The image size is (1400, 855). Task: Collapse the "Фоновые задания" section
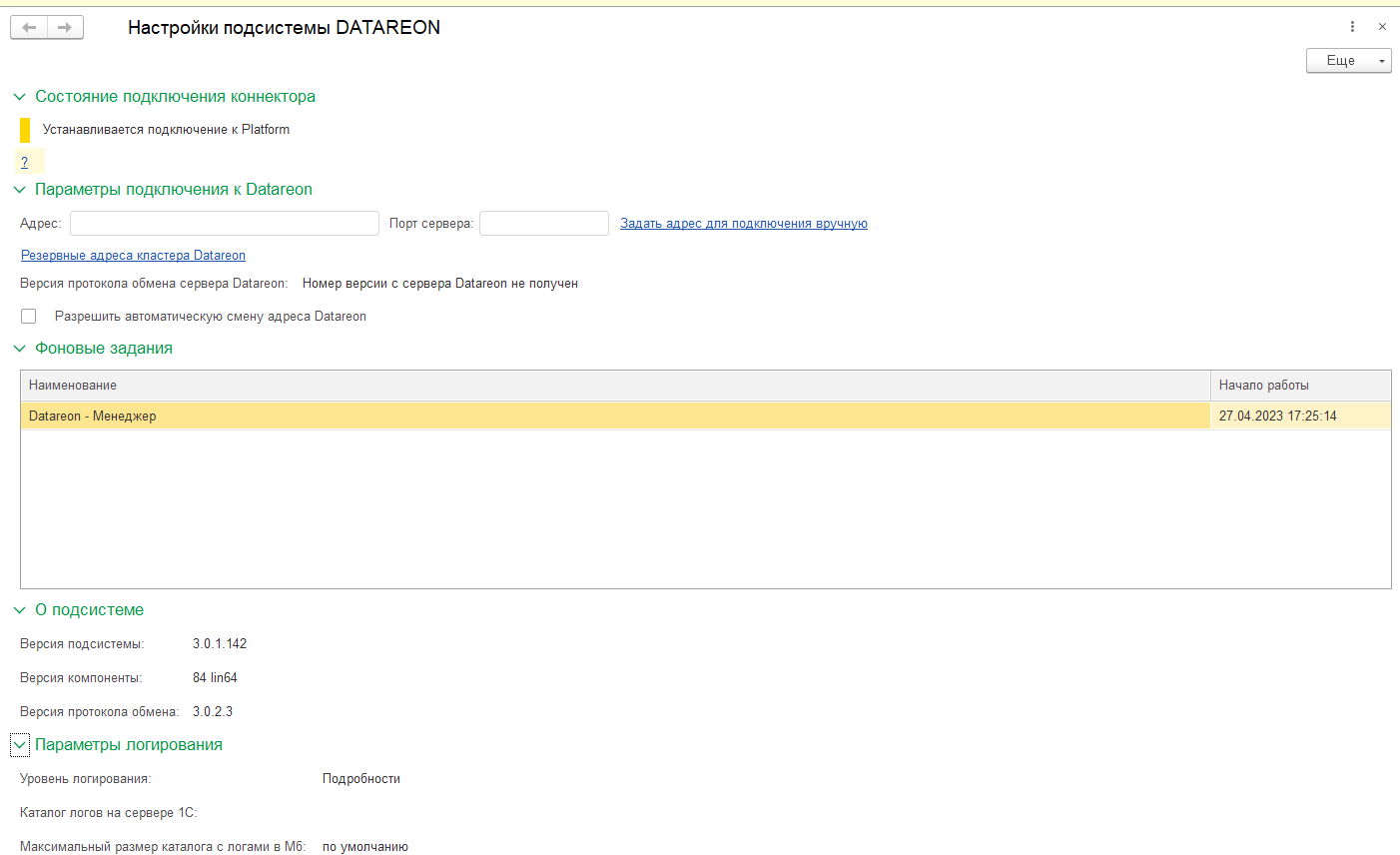(x=19, y=349)
